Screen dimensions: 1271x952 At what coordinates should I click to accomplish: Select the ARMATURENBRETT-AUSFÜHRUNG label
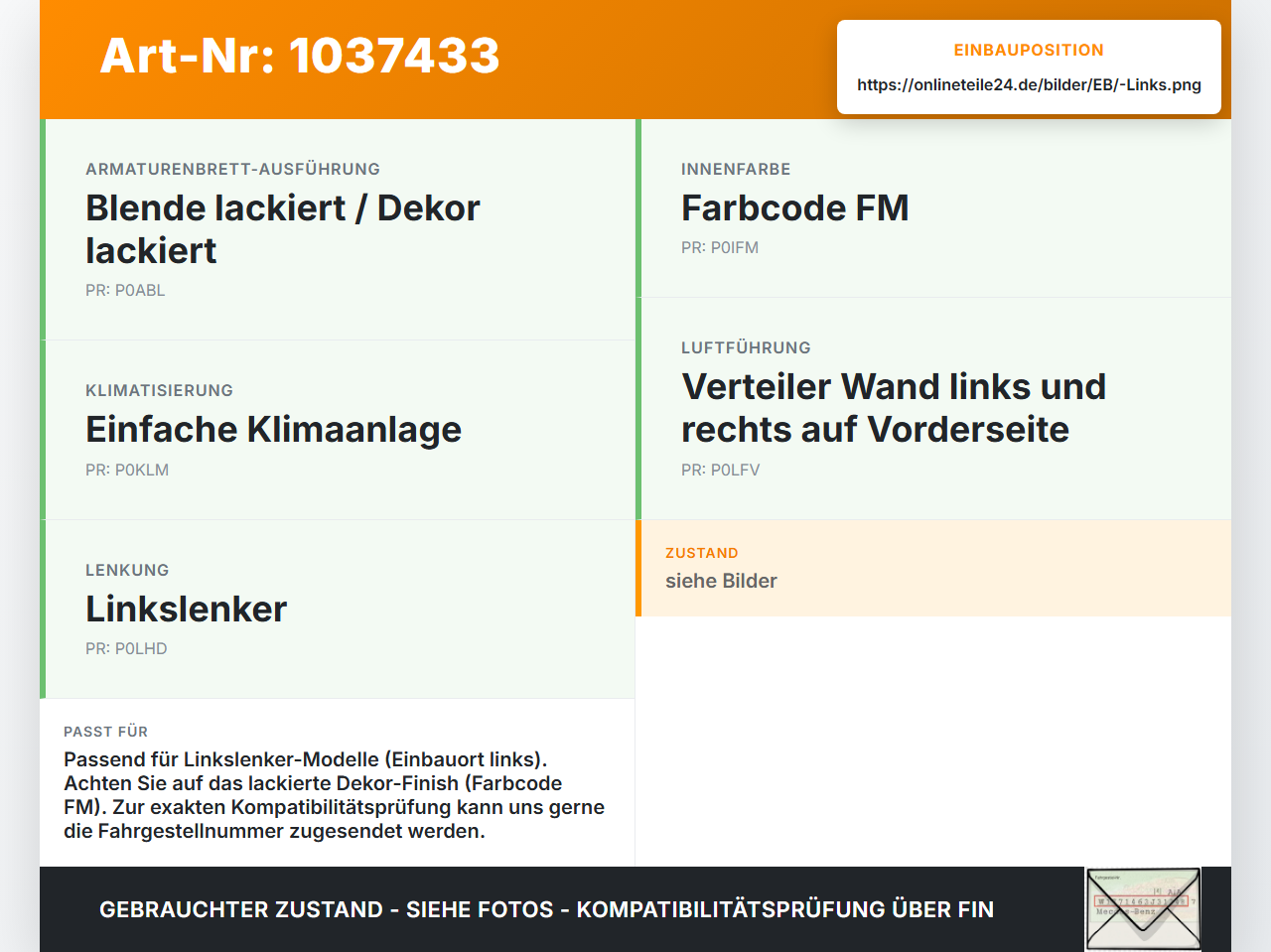(232, 169)
